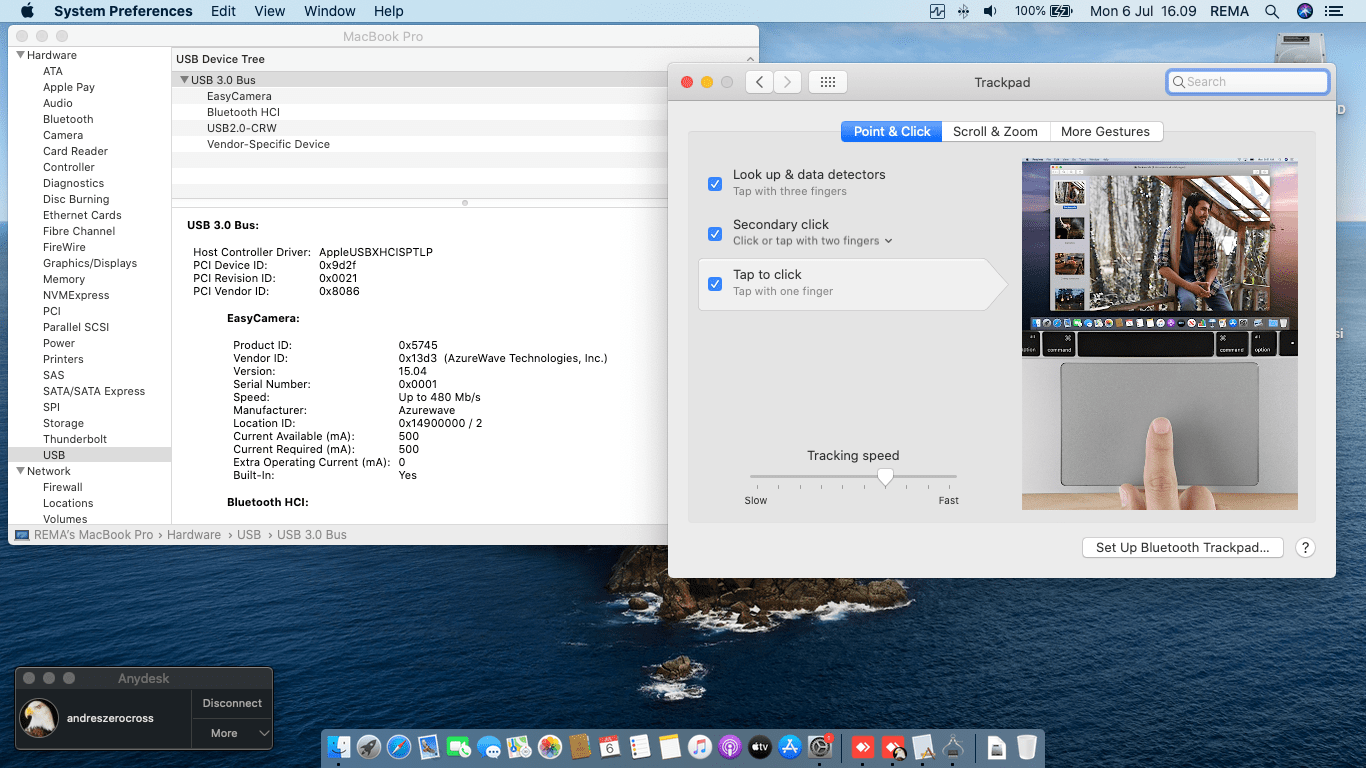1366x768 pixels.
Task: Collapse the Network section triangle
Action: 20,471
